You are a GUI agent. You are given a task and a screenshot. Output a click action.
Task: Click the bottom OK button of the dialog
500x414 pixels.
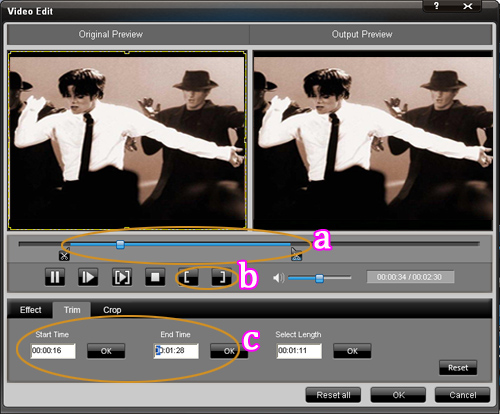point(398,395)
